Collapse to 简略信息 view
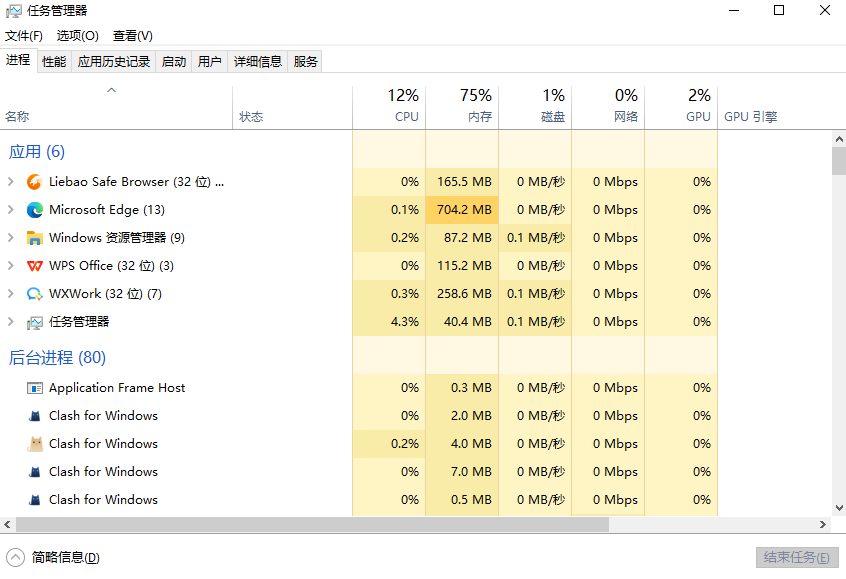 (x=54, y=558)
